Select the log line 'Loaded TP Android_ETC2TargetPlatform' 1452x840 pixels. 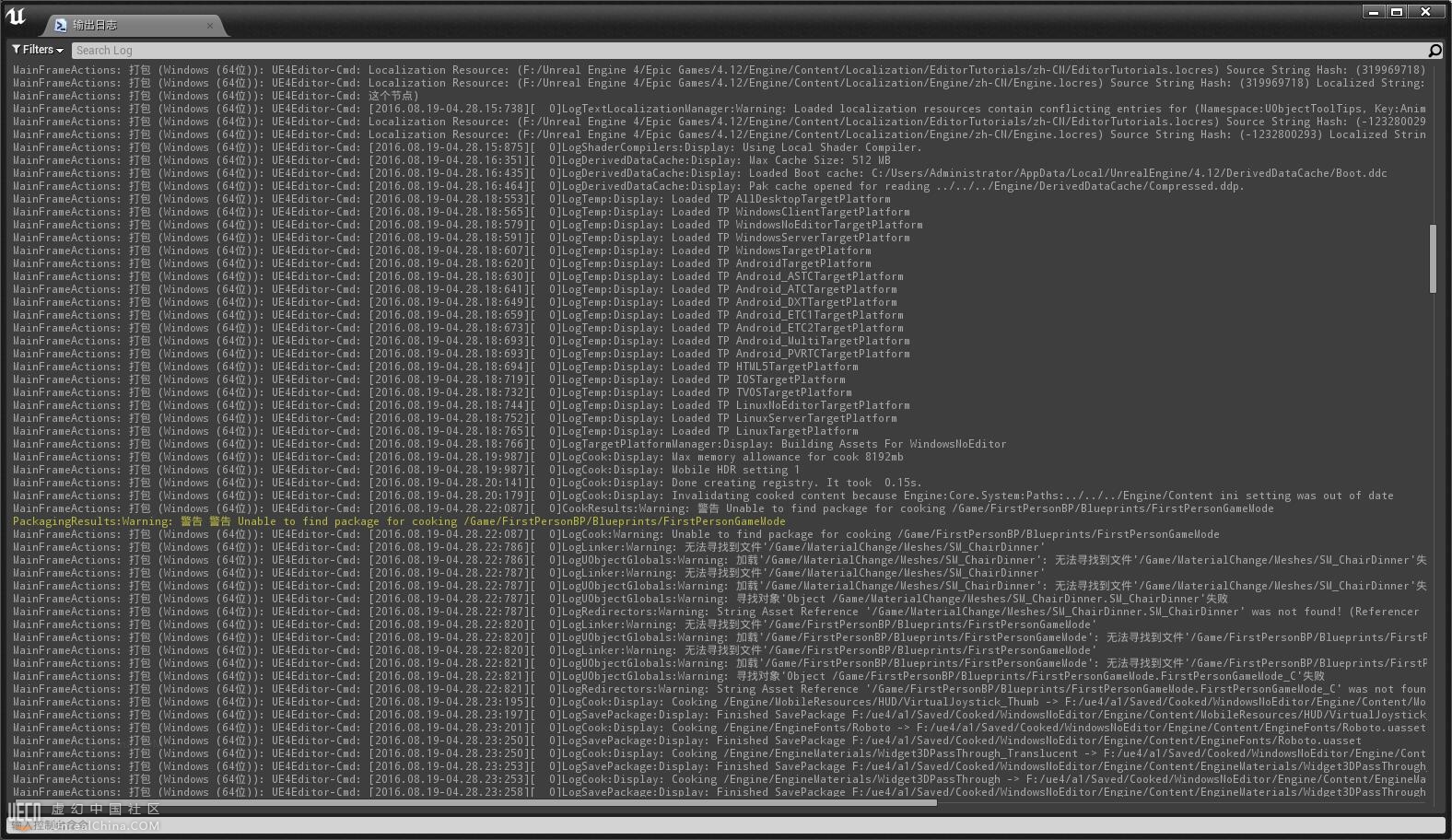[458, 328]
